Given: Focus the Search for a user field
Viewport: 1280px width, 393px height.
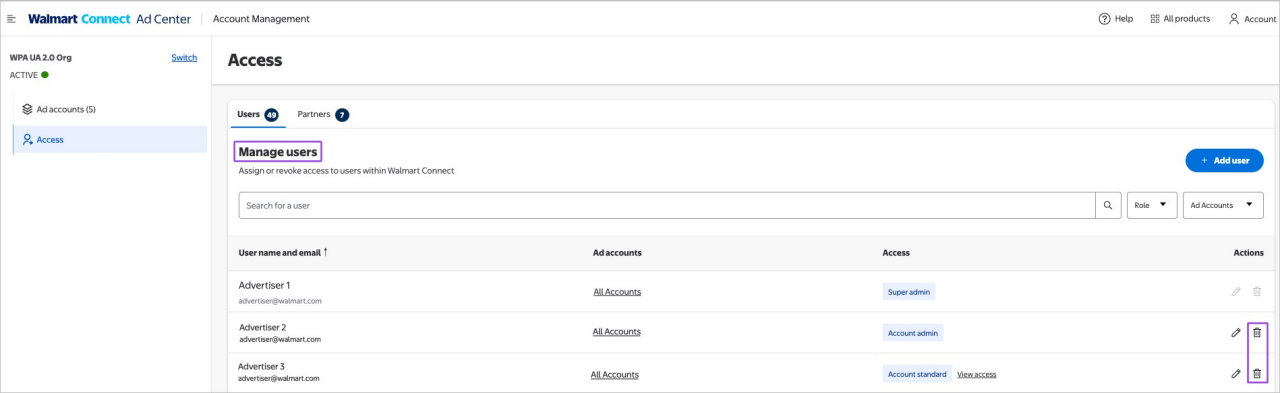Looking at the screenshot, I should pyautogui.click(x=667, y=205).
